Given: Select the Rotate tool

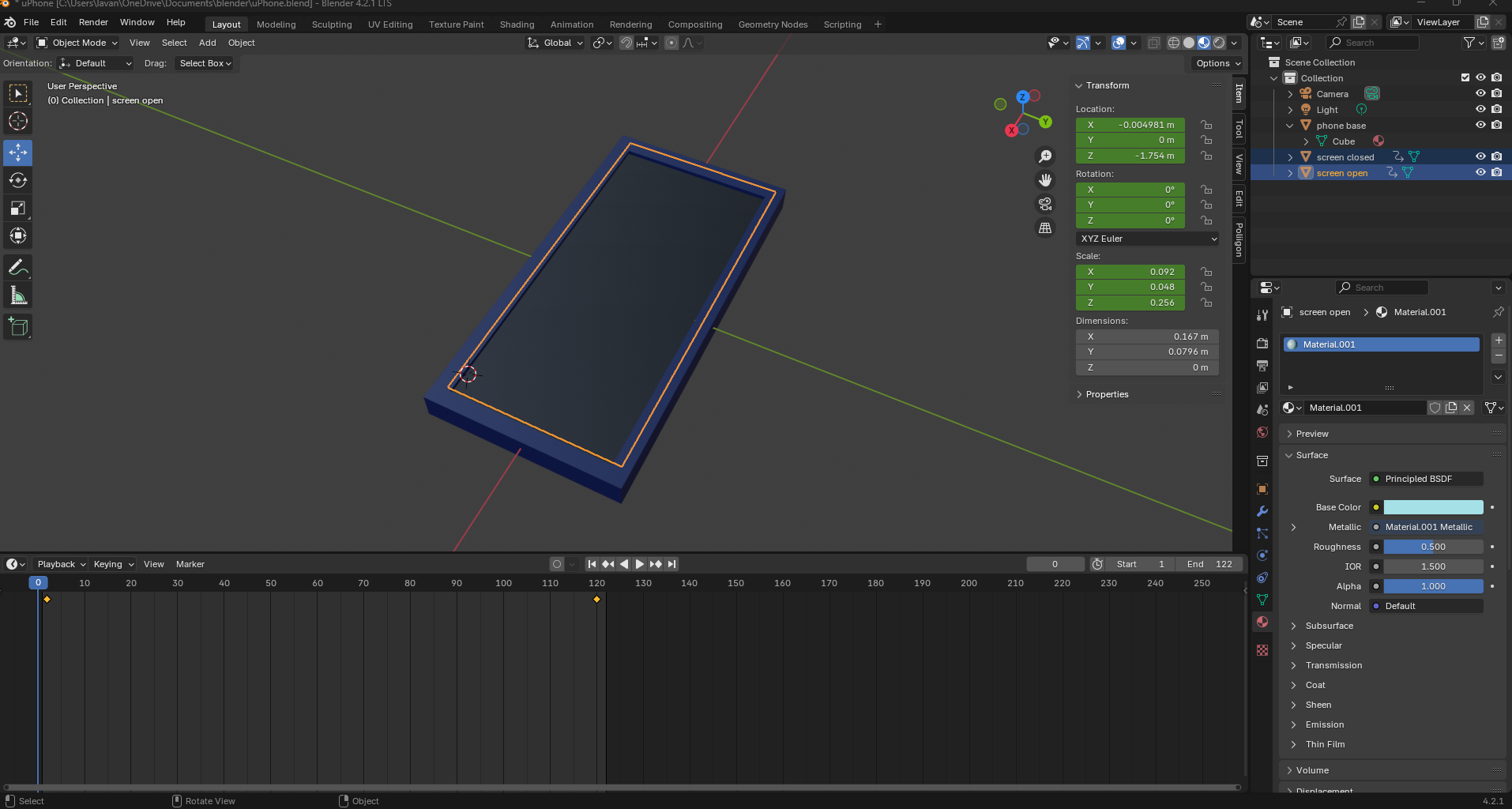Looking at the screenshot, I should pyautogui.click(x=18, y=180).
